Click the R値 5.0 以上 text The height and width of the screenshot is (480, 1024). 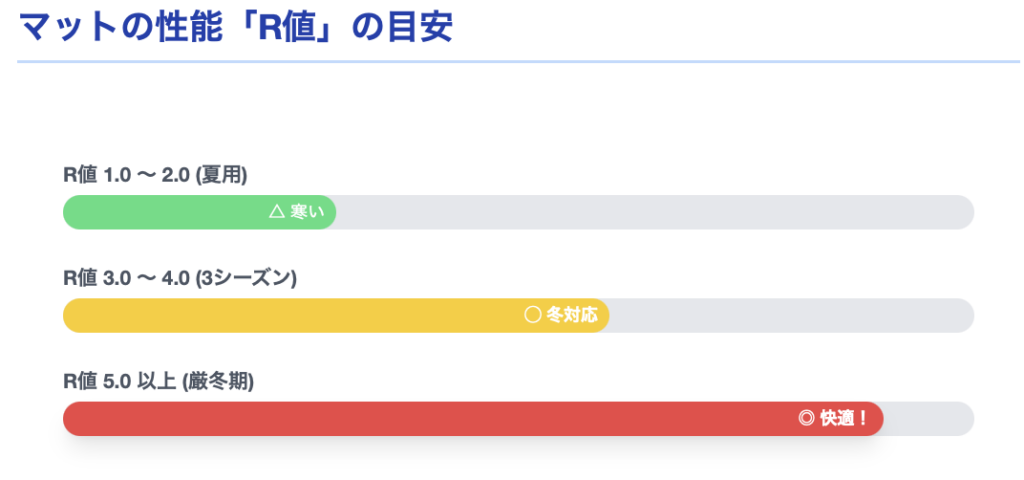pyautogui.click(x=120, y=381)
